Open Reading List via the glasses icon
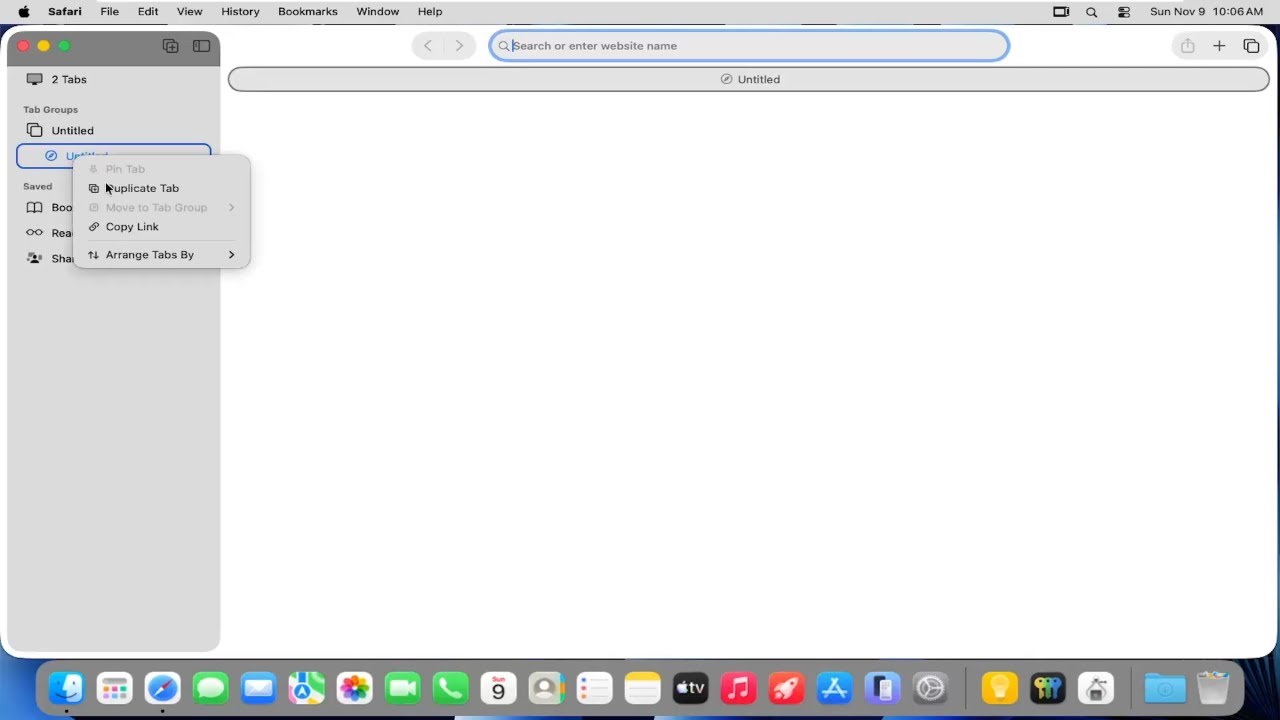1280x720 pixels. [x=35, y=233]
